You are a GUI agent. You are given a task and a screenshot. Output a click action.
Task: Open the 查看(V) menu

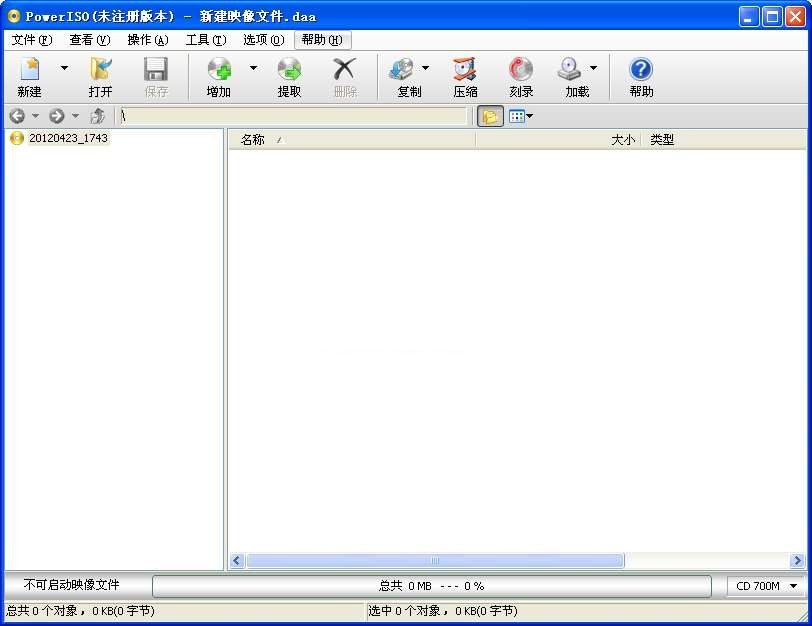click(x=90, y=40)
